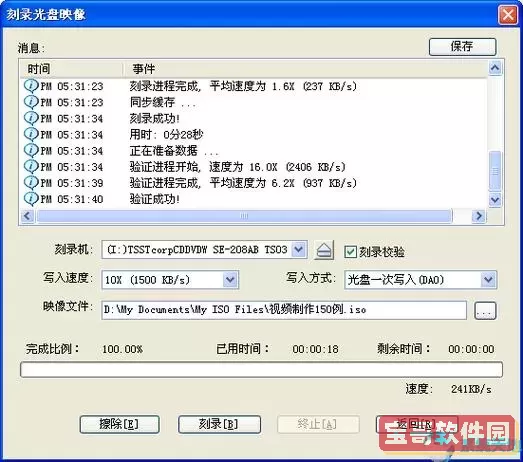Click the message list scroll up arrow

pyautogui.click(x=495, y=68)
